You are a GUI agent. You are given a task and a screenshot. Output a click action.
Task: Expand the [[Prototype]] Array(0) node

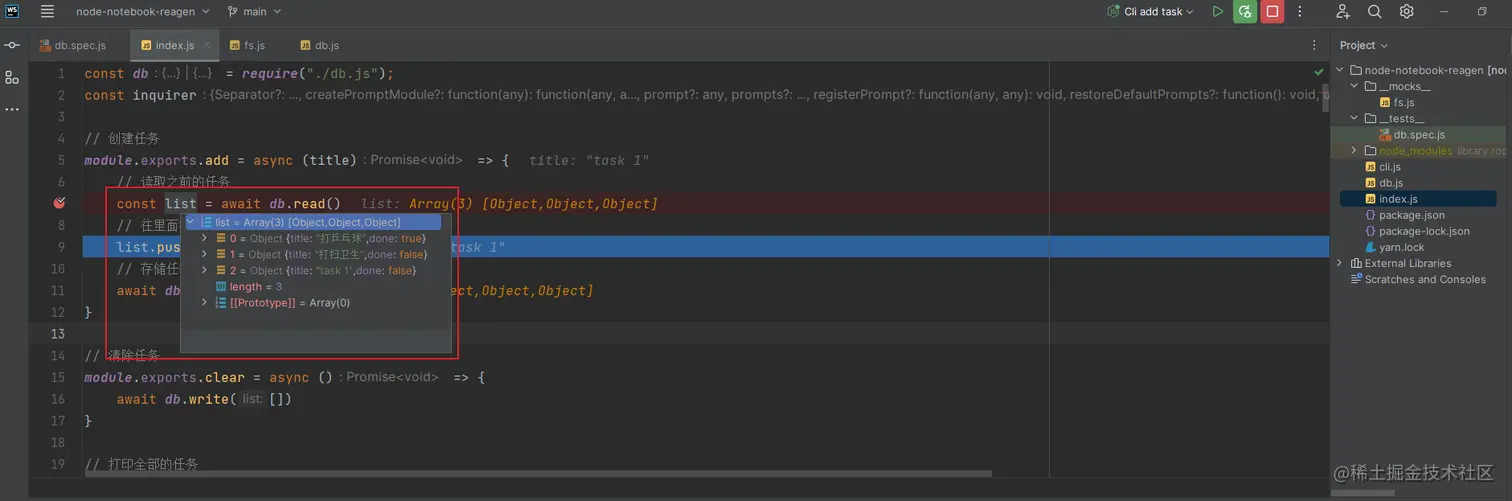pyautogui.click(x=205, y=302)
